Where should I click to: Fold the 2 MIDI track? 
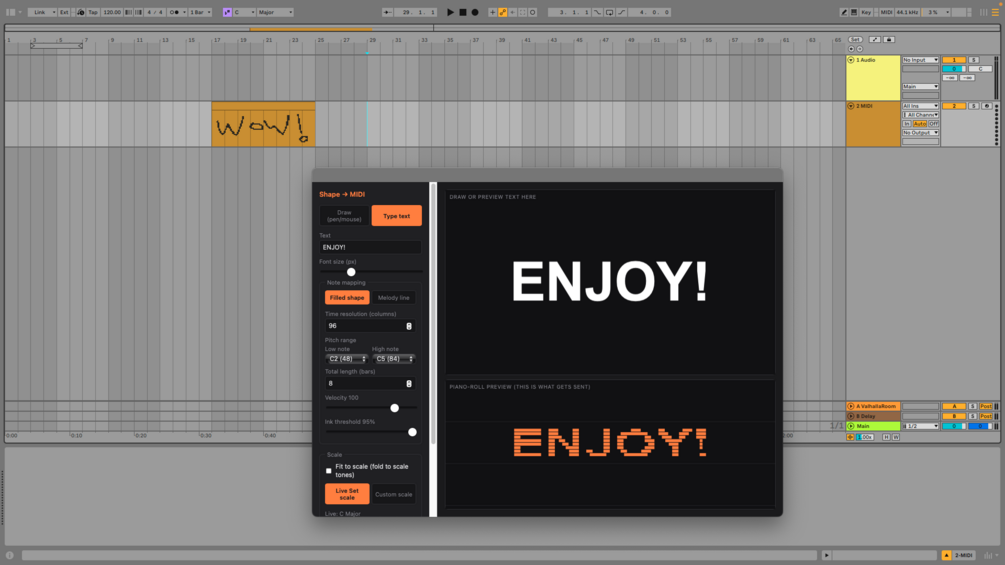[851, 106]
